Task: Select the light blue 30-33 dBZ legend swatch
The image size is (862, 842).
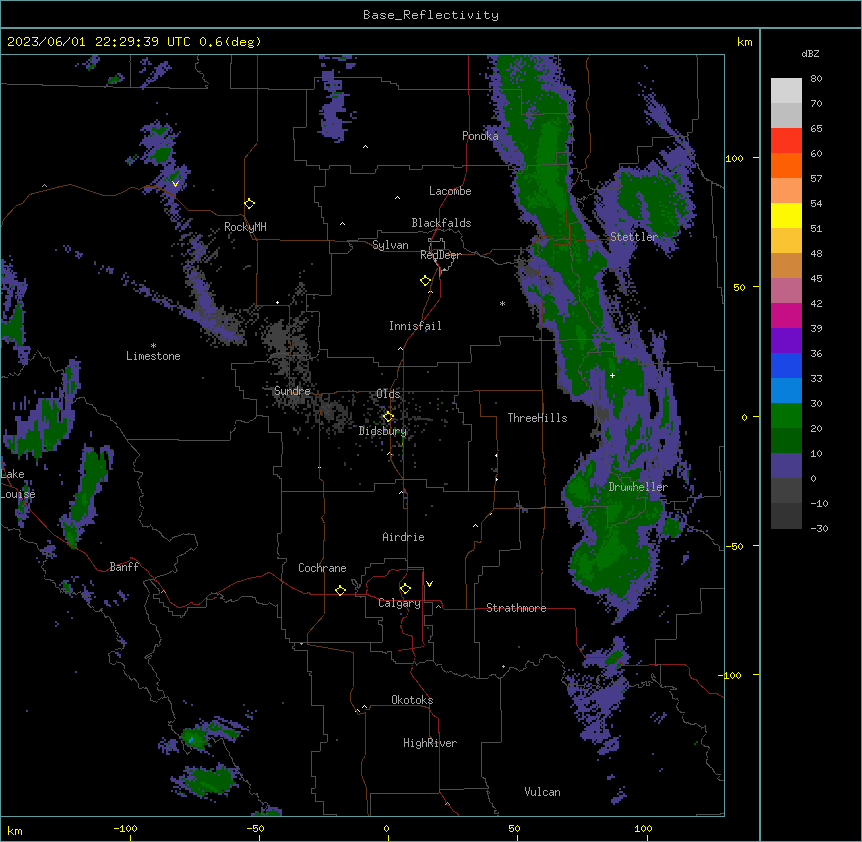Action: 786,391
